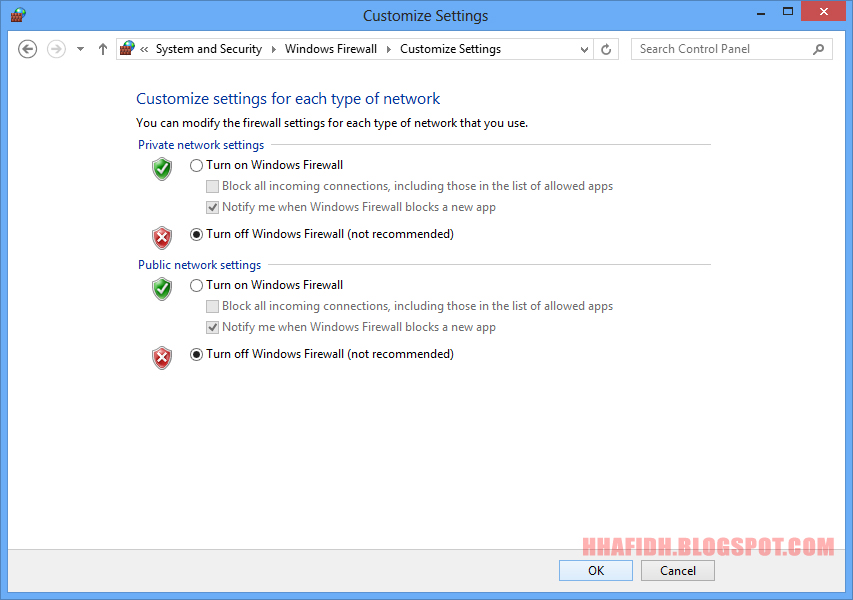Click the firewall icon in the title bar
Image resolution: width=853 pixels, height=600 pixels.
pyautogui.click(x=17, y=14)
